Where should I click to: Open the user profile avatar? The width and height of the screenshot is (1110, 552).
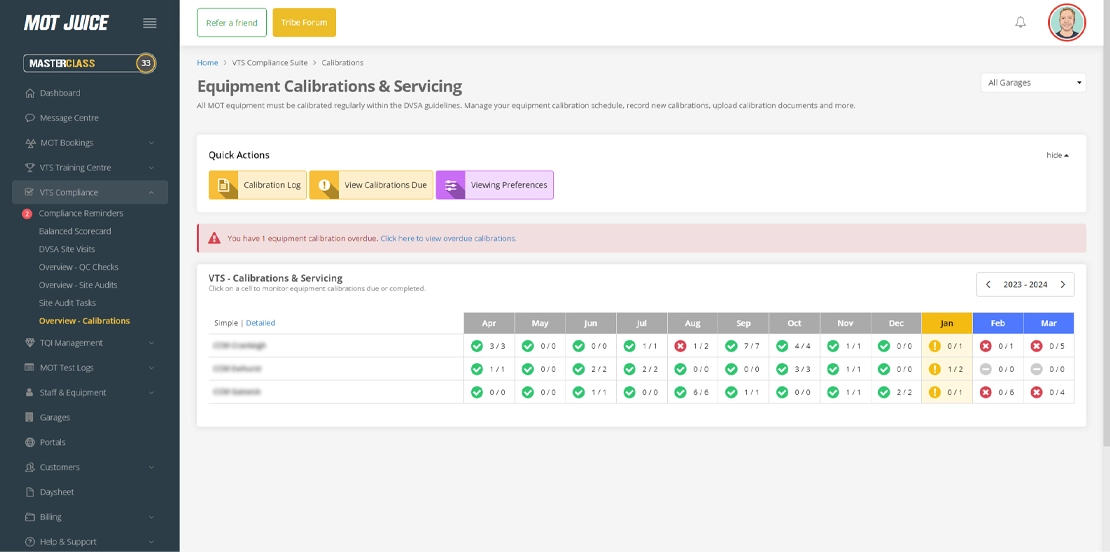coord(1066,23)
